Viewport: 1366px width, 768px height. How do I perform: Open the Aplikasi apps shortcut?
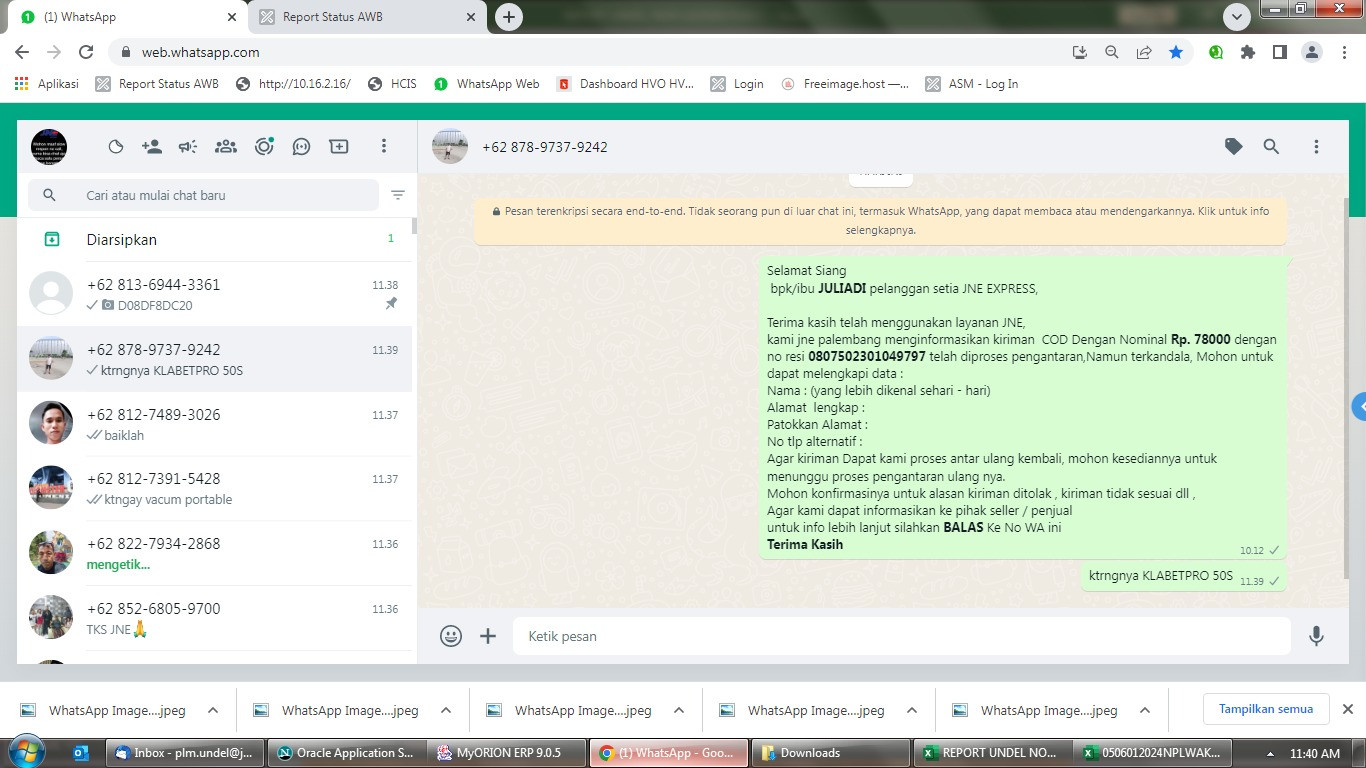tap(46, 84)
